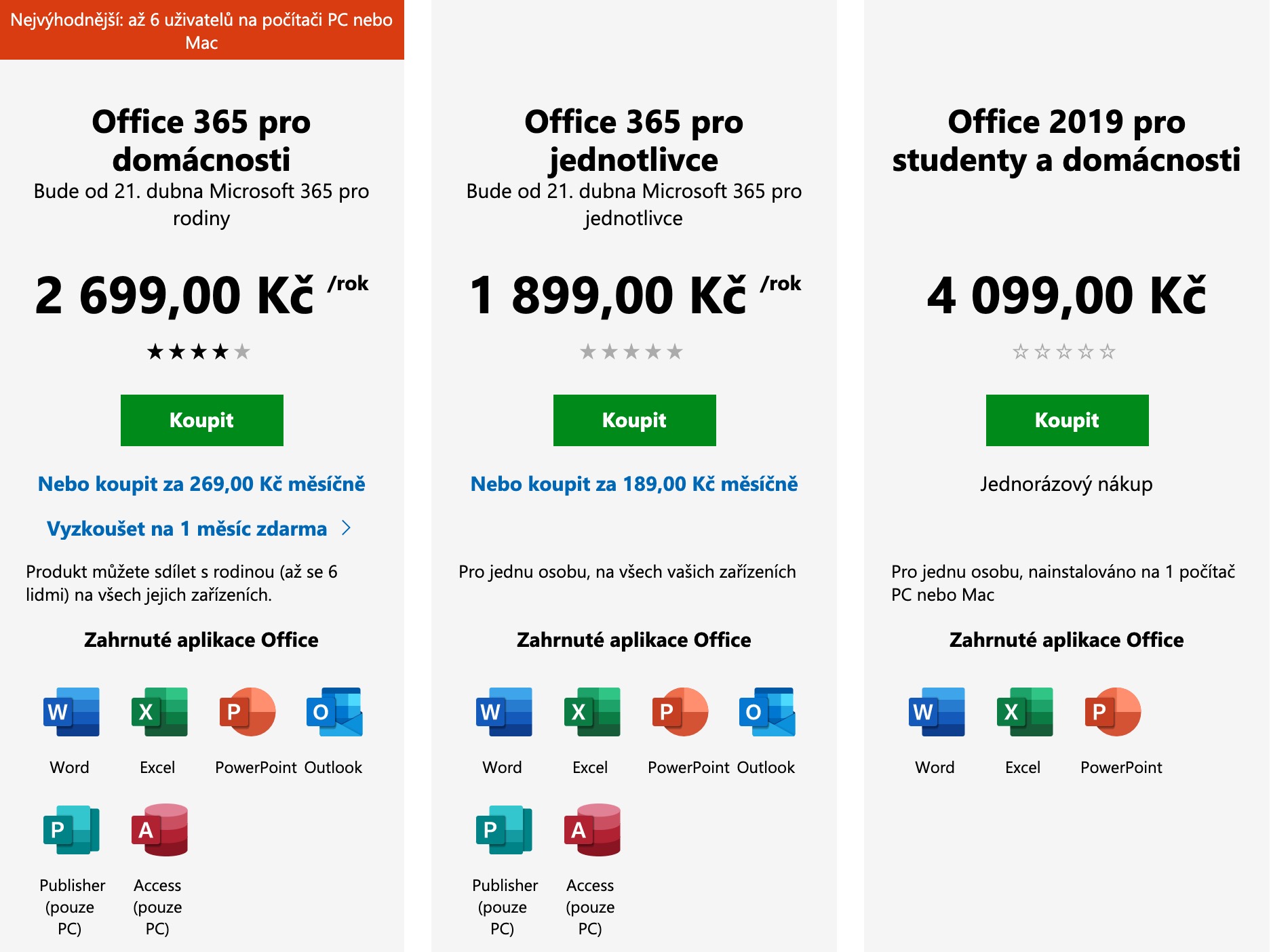Click the Excel icon under Office 2019
Screen dimensions: 1271x952
click(1024, 712)
